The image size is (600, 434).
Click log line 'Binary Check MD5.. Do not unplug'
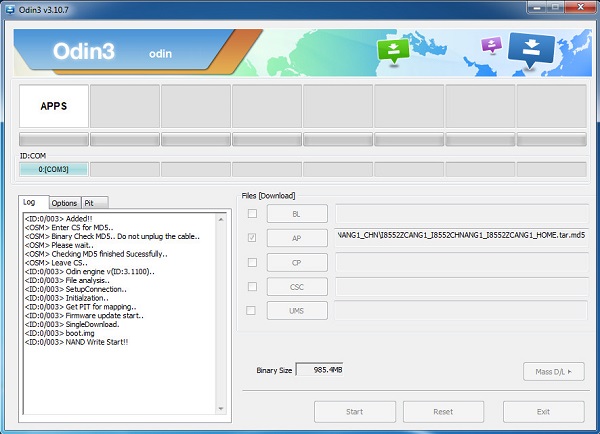click(x=112, y=237)
